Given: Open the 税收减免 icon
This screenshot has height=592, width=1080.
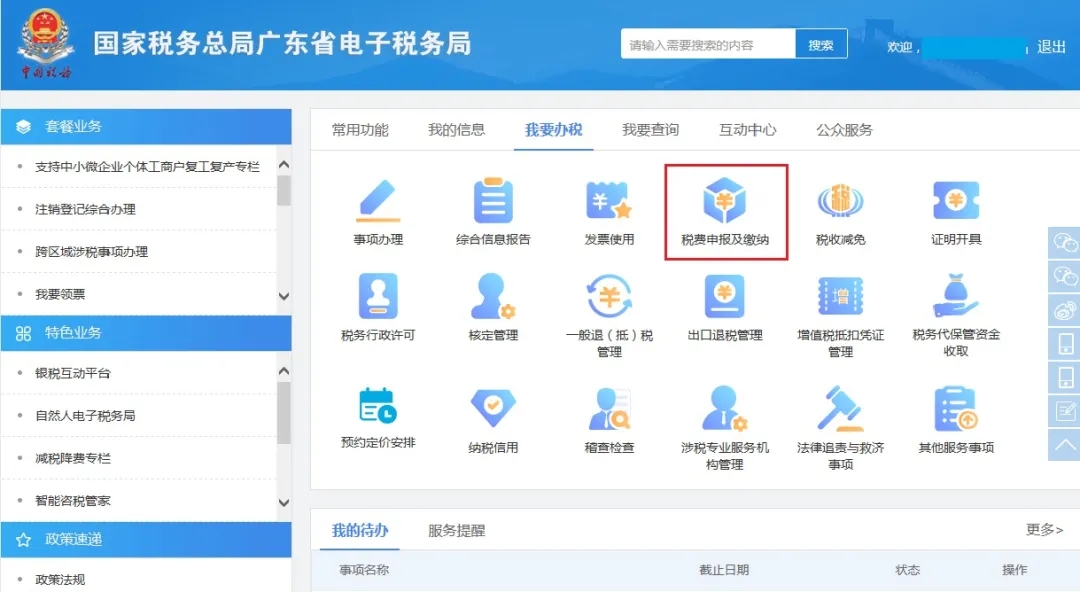Looking at the screenshot, I should coord(840,202).
